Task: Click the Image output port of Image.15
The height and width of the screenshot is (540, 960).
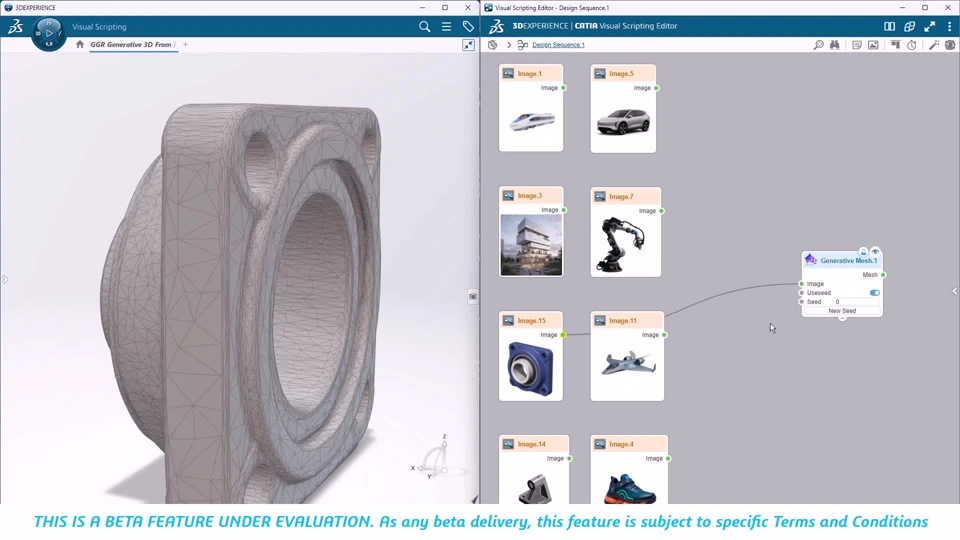Action: click(563, 335)
